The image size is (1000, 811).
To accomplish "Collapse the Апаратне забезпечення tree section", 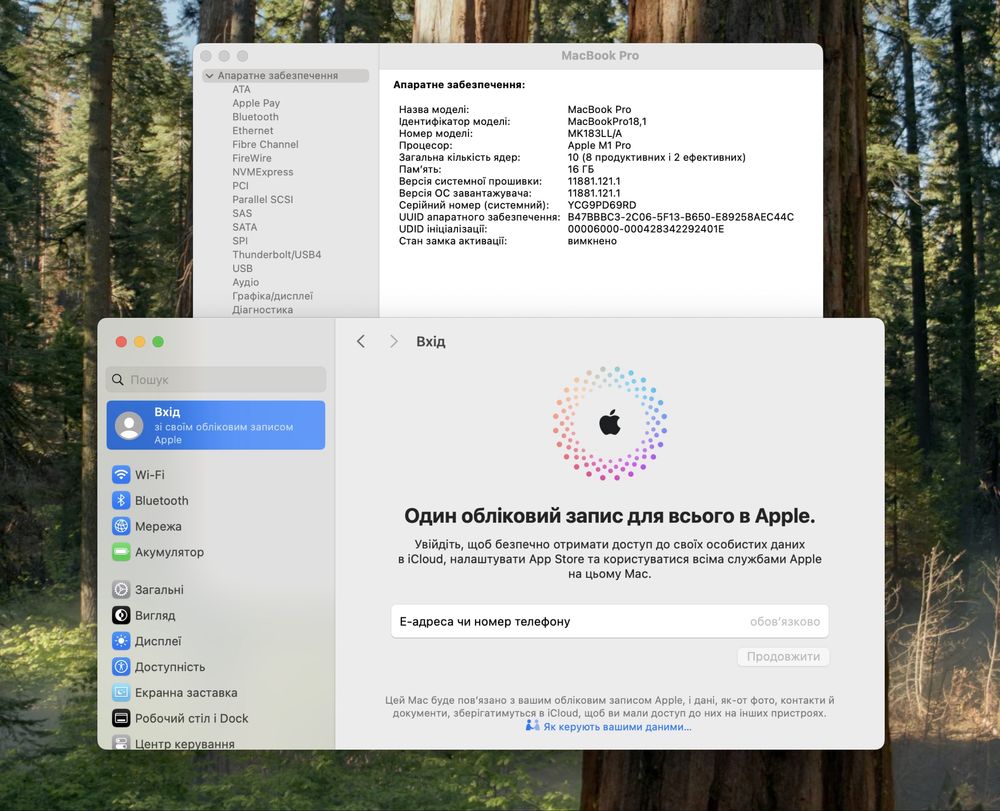I will [x=209, y=75].
